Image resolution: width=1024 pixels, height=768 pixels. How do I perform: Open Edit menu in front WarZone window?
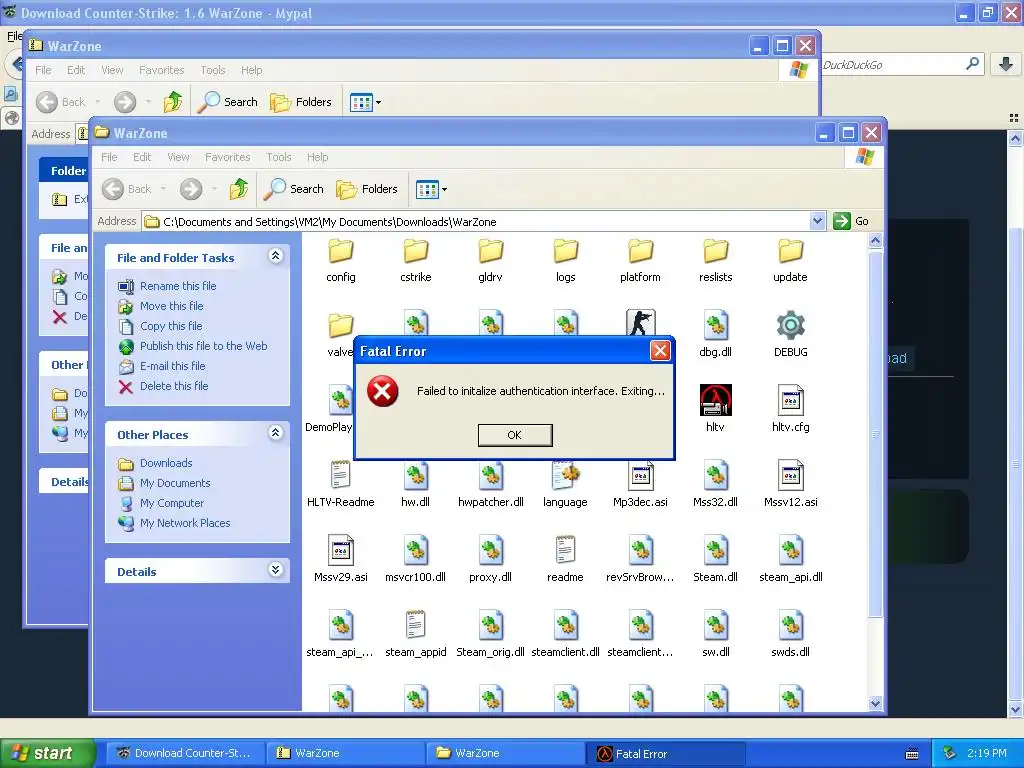pos(142,157)
